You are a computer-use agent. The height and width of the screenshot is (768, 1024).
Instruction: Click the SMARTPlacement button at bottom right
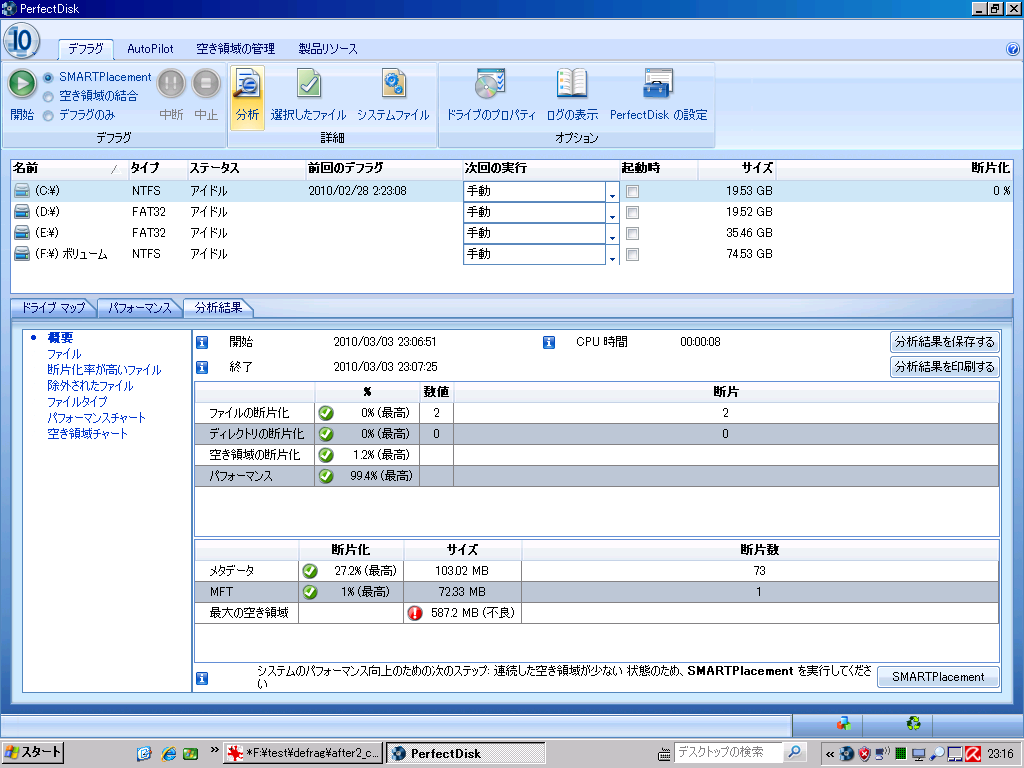[938, 677]
